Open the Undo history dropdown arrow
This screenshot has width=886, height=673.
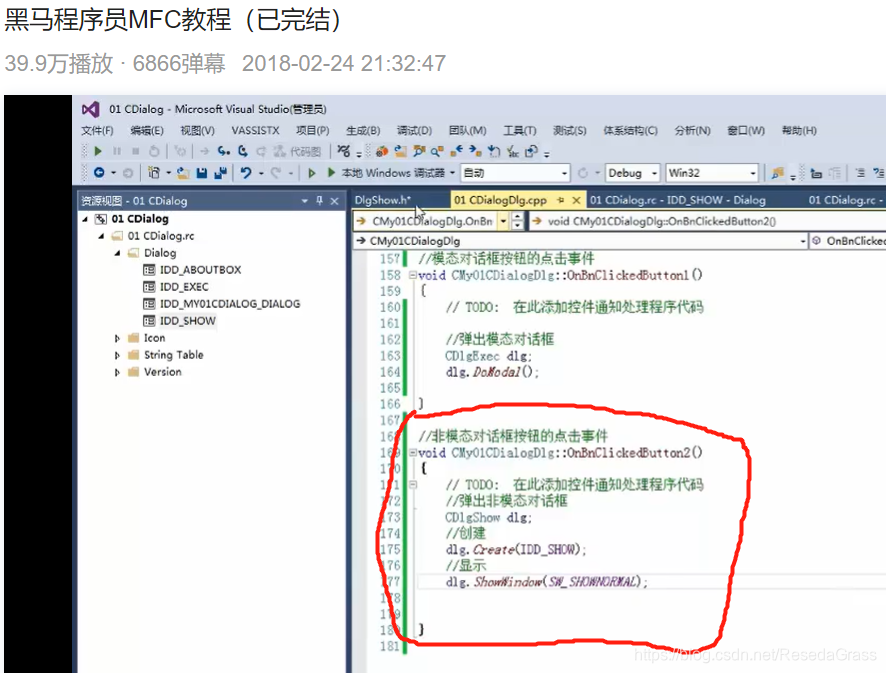coord(261,173)
